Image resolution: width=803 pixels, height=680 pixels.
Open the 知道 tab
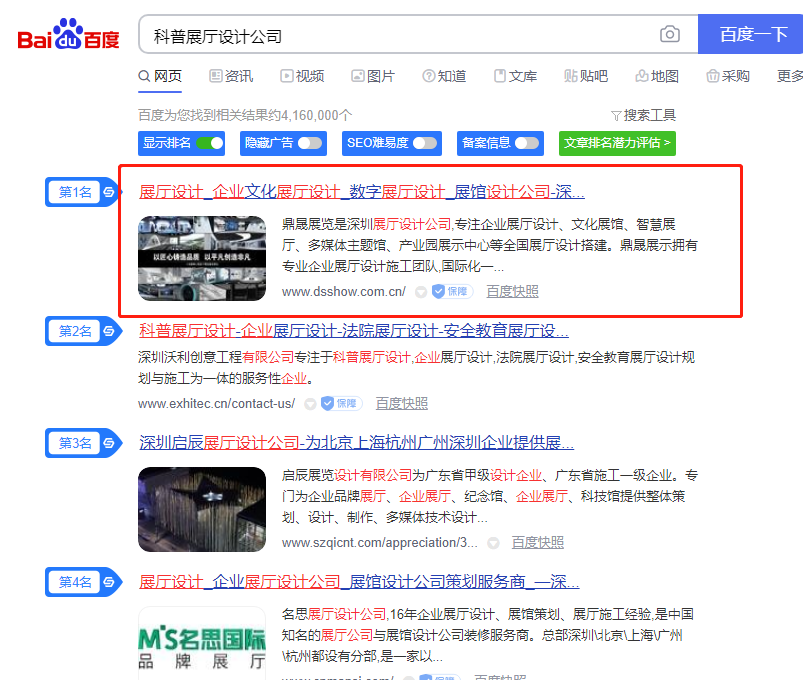[444, 76]
